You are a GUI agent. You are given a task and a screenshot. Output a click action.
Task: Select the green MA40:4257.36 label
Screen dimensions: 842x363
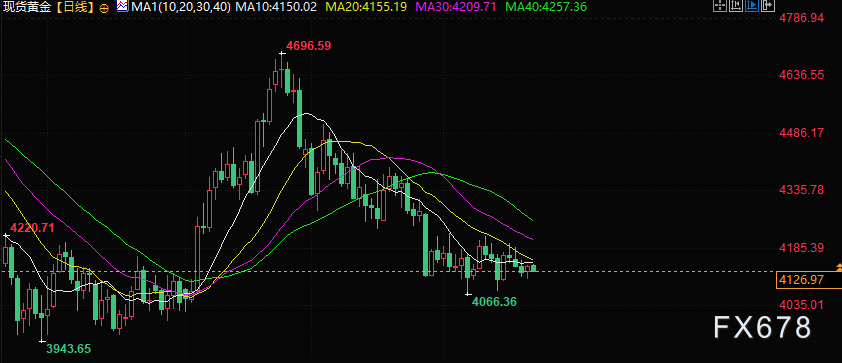(x=547, y=7)
